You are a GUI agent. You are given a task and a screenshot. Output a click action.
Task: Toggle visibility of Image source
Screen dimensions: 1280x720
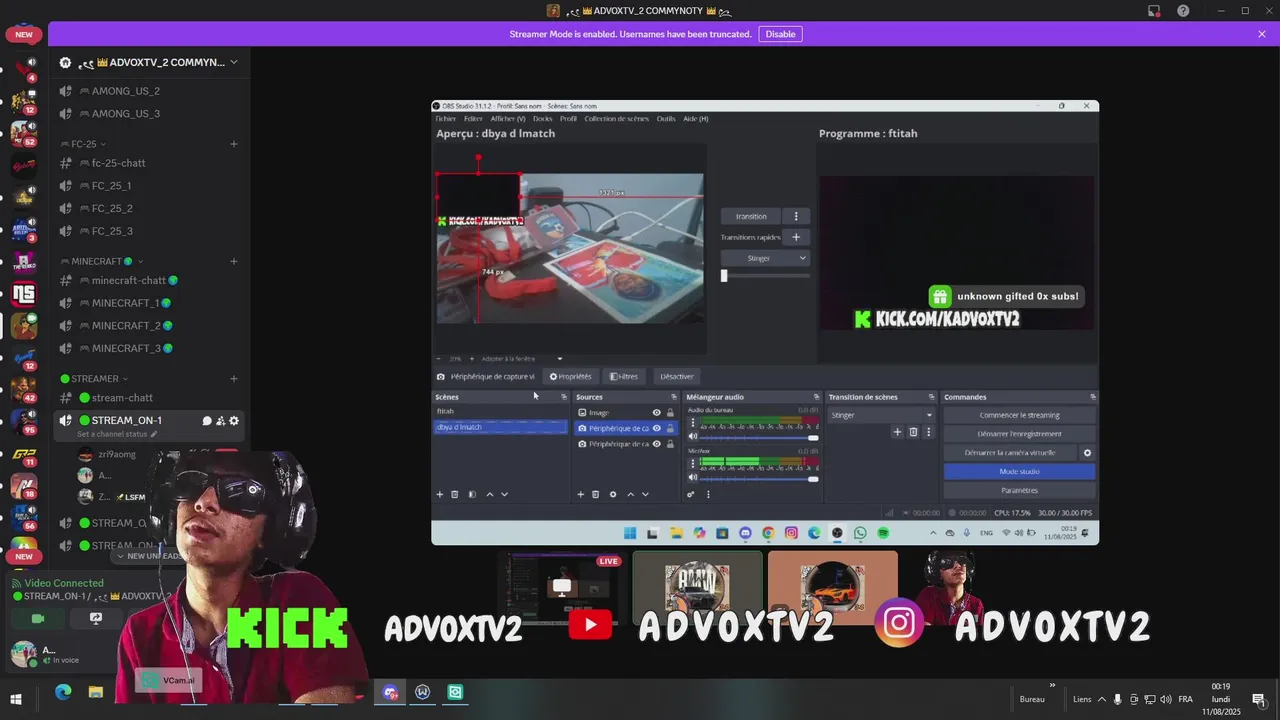point(656,412)
